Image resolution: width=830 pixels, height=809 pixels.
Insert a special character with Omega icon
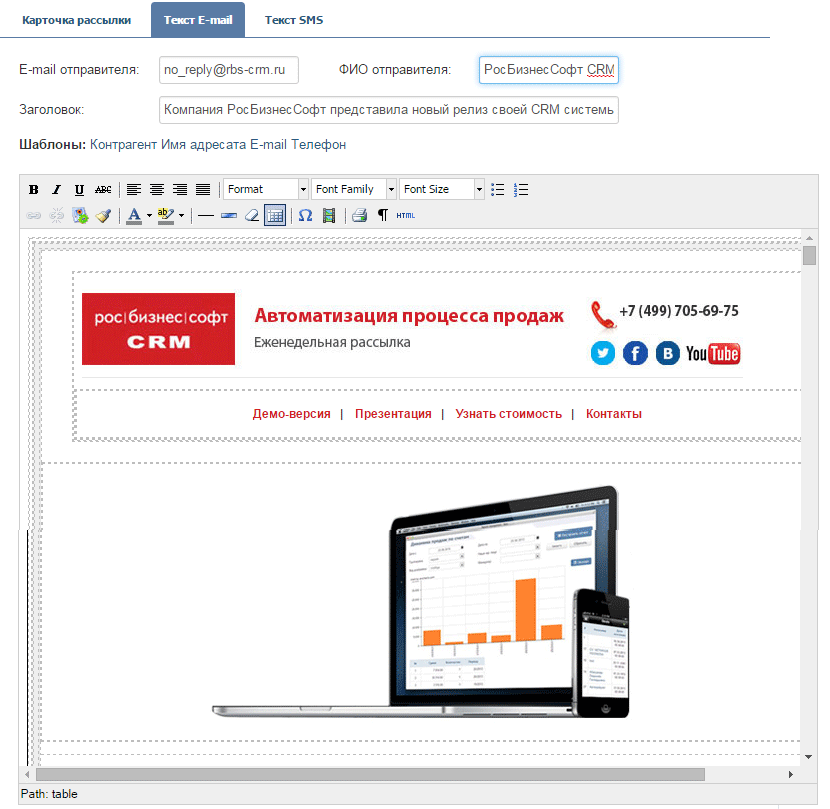click(305, 215)
